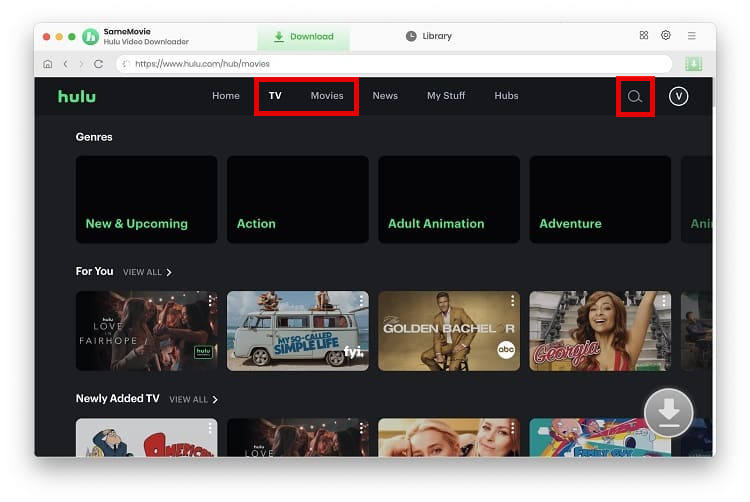Viewport: 750px width, 502px height.
Task: Open the Georgia show thumbnail
Action: (600, 331)
